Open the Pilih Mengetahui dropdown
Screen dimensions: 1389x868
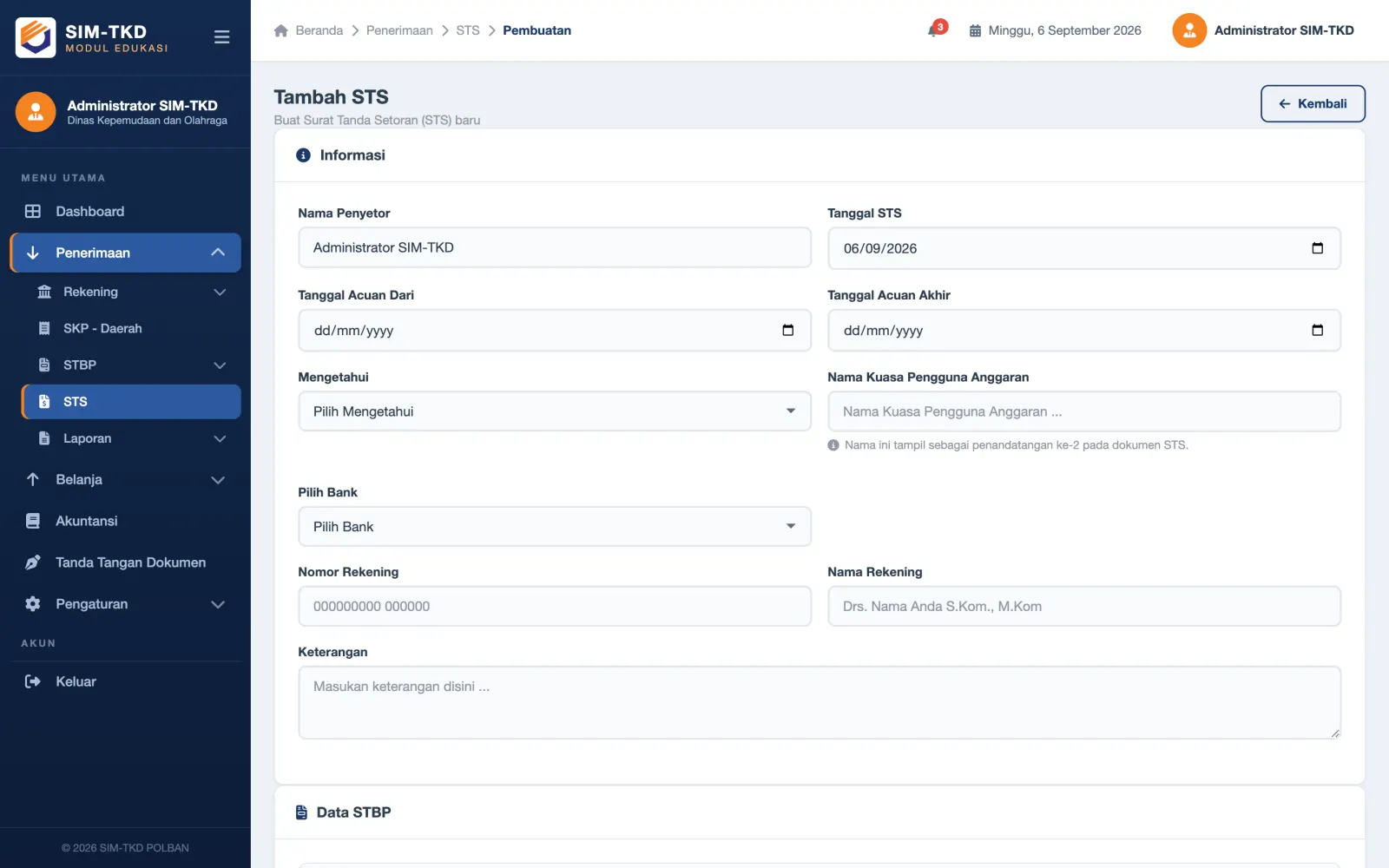tap(555, 411)
